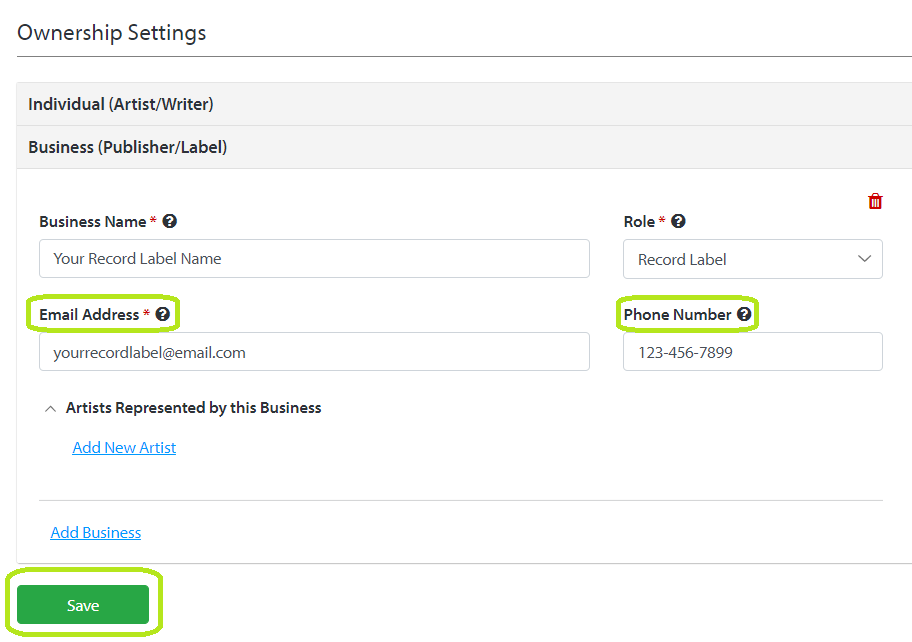Open the help icon next to Role

678,221
